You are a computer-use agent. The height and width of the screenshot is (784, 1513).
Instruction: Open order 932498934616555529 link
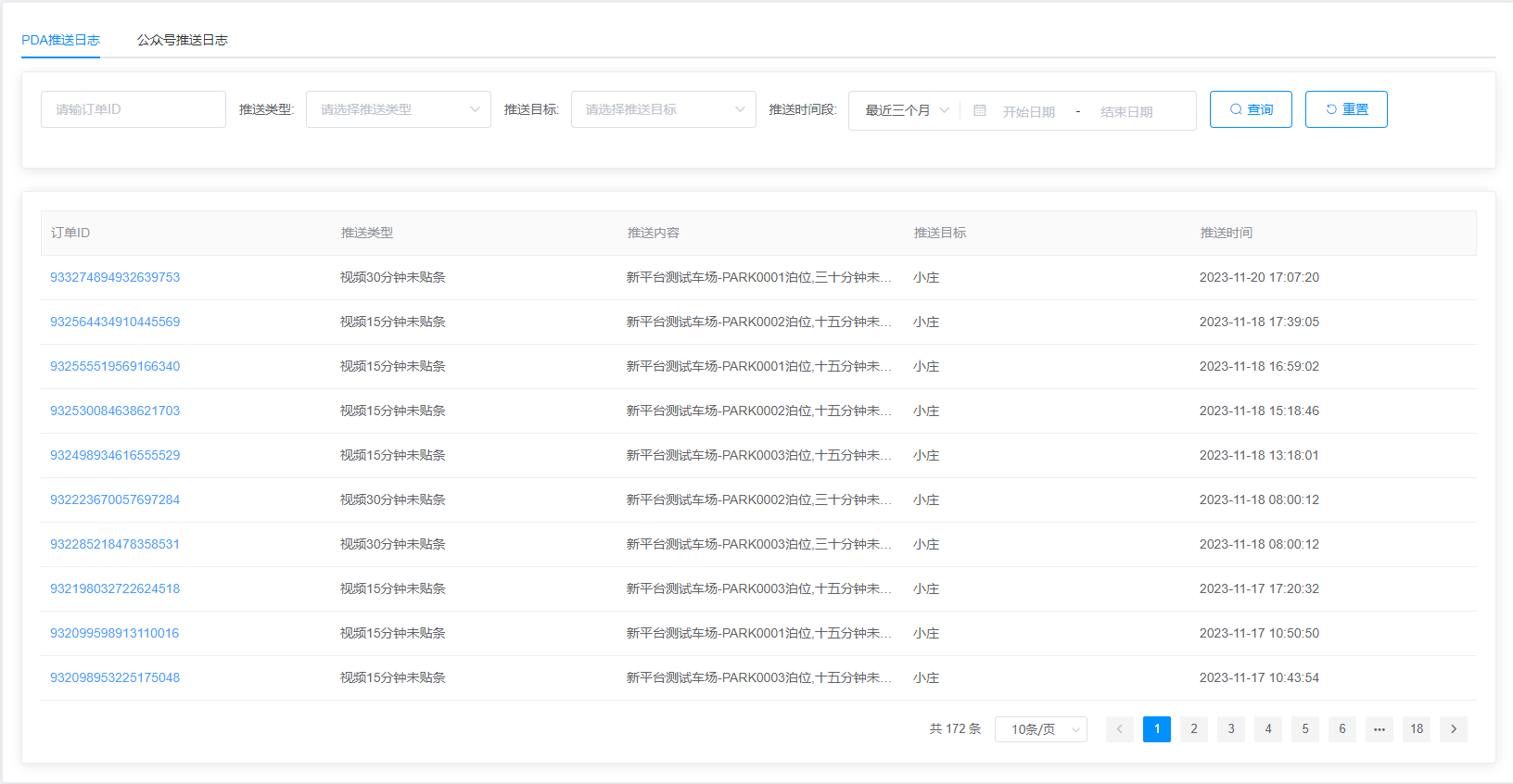click(115, 455)
